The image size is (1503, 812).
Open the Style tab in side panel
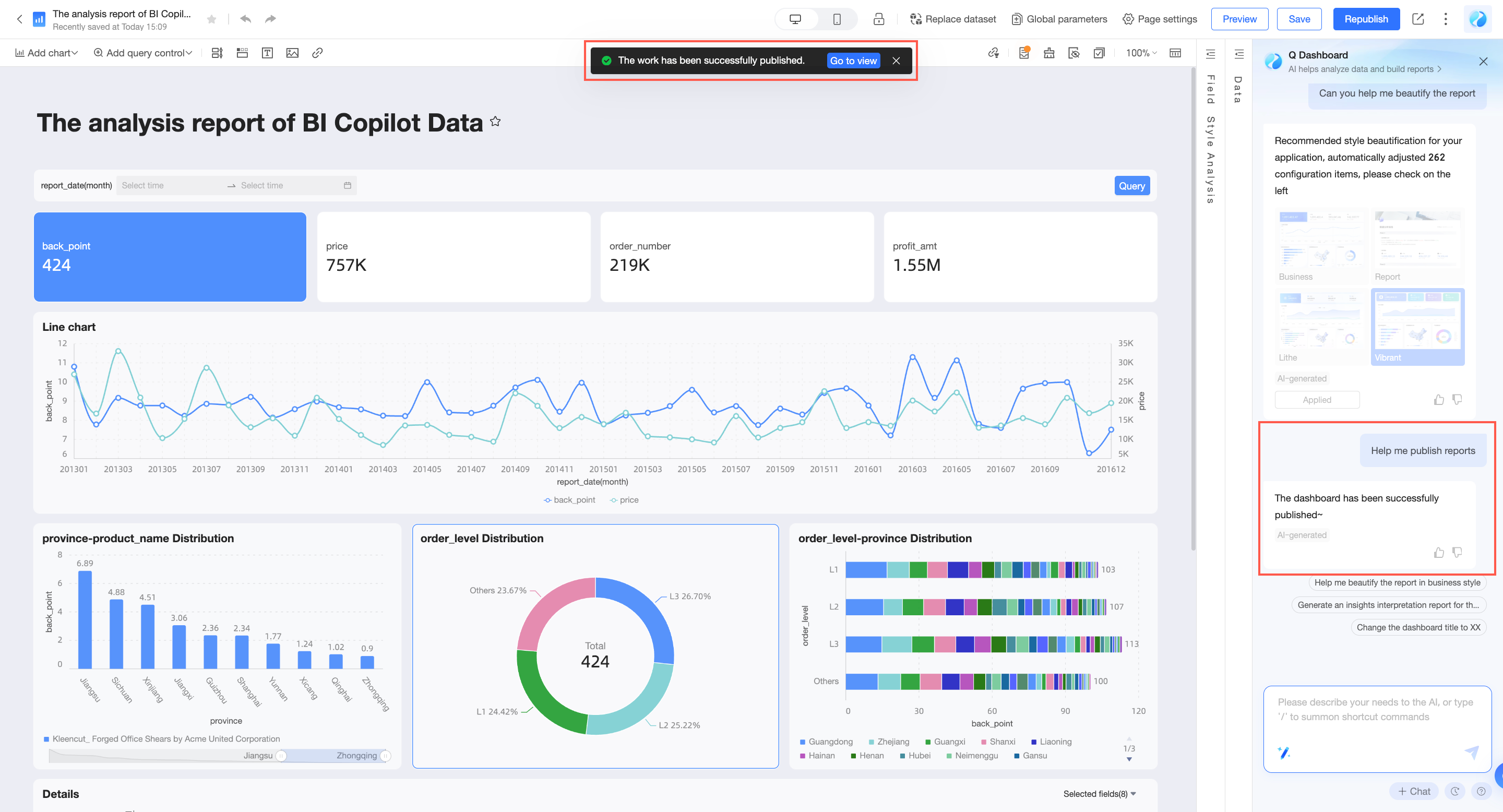pyautogui.click(x=1211, y=132)
